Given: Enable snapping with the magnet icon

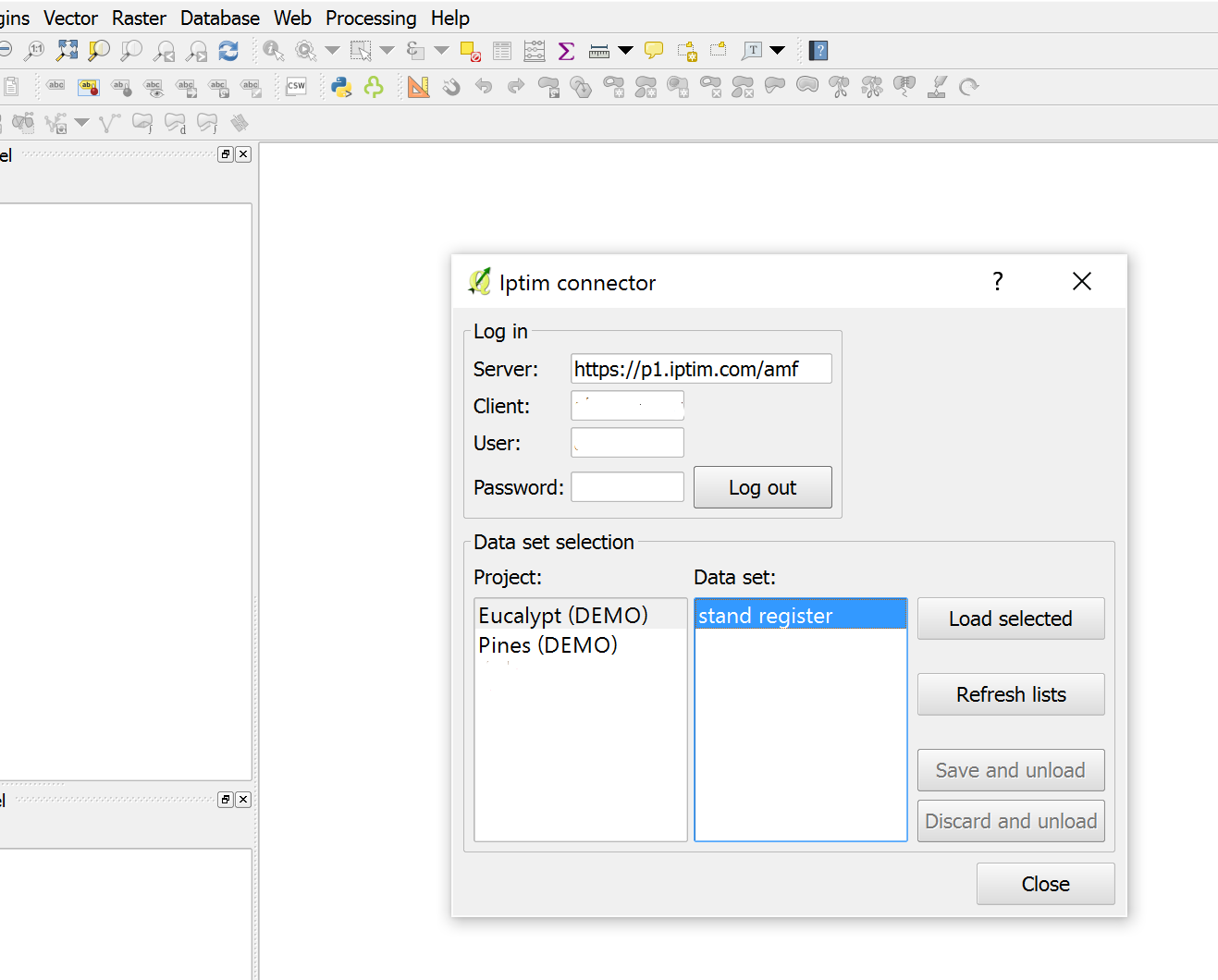Looking at the screenshot, I should 451,86.
